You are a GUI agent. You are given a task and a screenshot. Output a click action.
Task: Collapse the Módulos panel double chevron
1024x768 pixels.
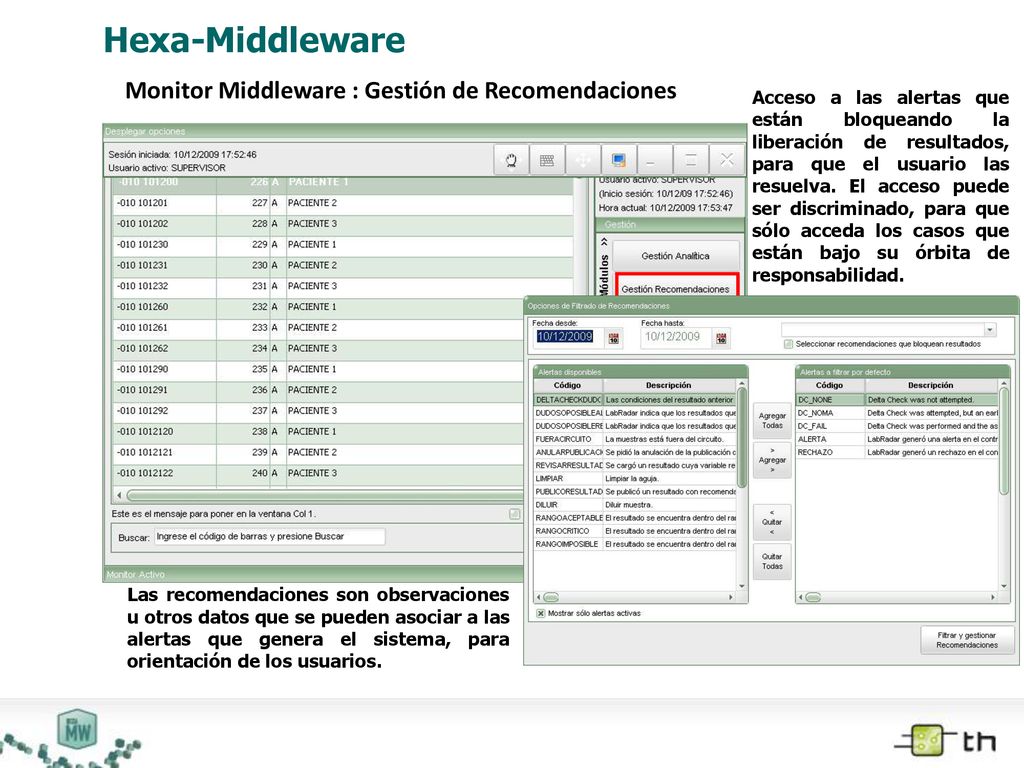[604, 242]
